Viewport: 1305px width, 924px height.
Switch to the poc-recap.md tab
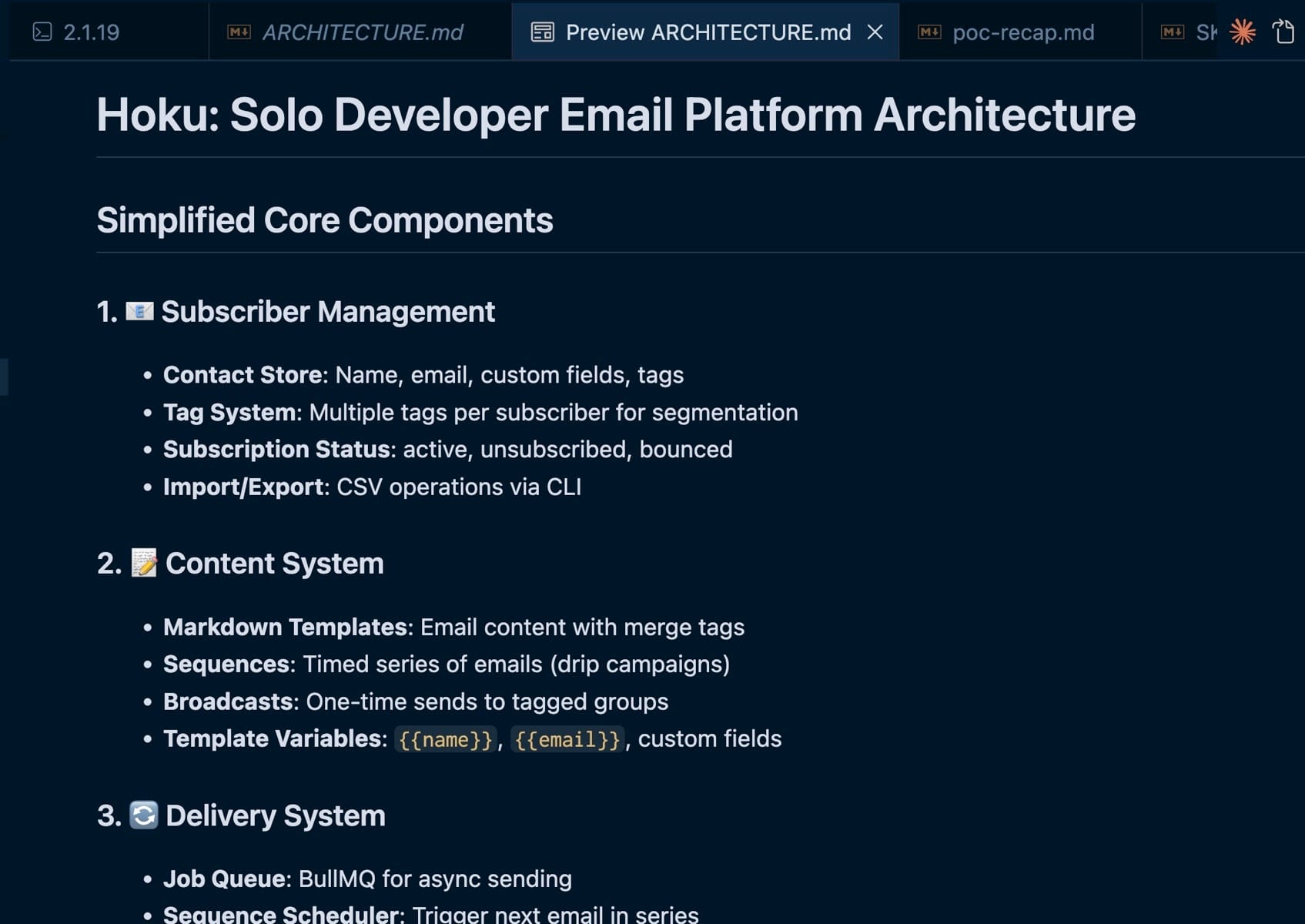click(1023, 32)
